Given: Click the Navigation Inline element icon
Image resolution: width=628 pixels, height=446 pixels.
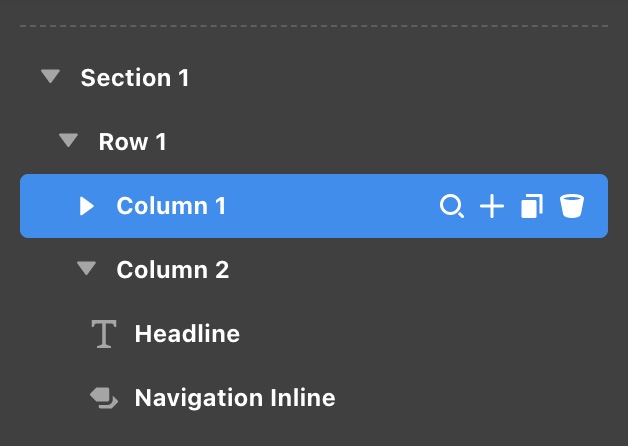Looking at the screenshot, I should (104, 398).
